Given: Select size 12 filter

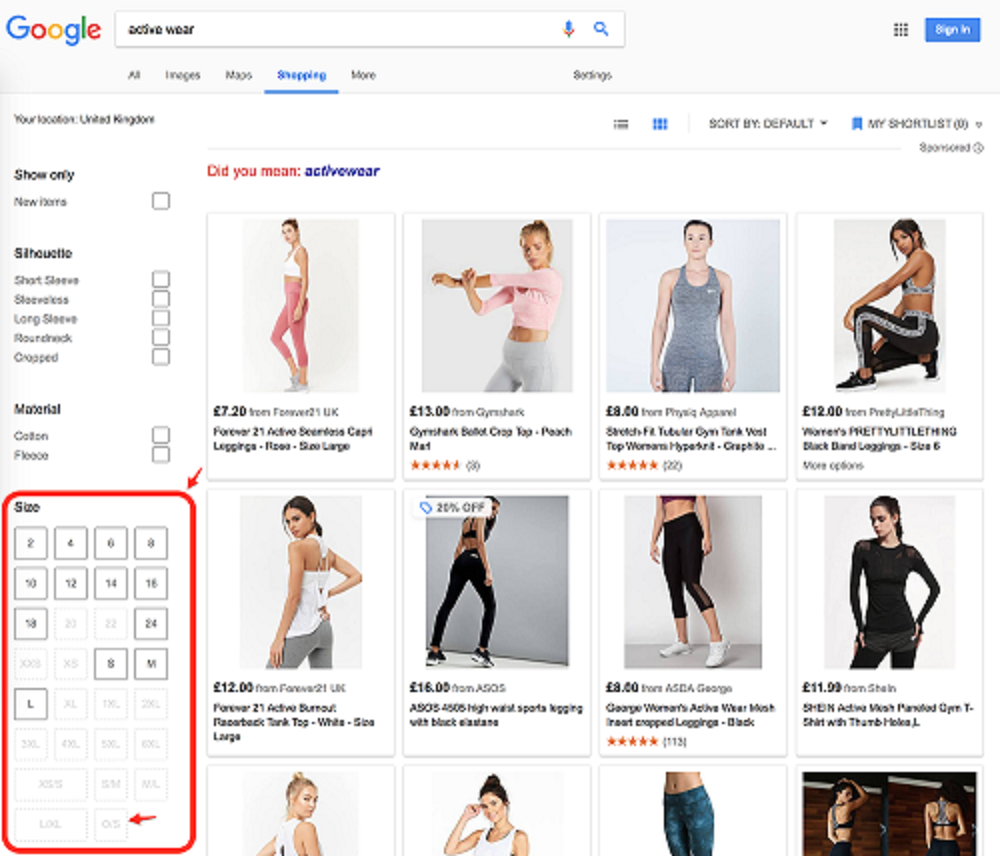Looking at the screenshot, I should [x=71, y=583].
